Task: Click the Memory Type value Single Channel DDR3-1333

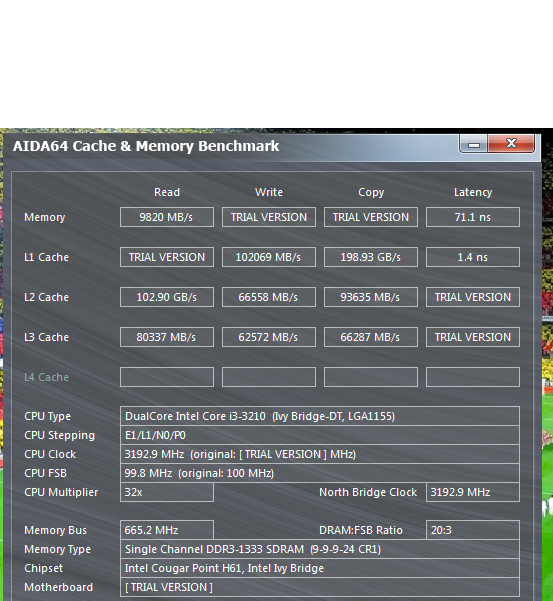Action: tap(320, 549)
